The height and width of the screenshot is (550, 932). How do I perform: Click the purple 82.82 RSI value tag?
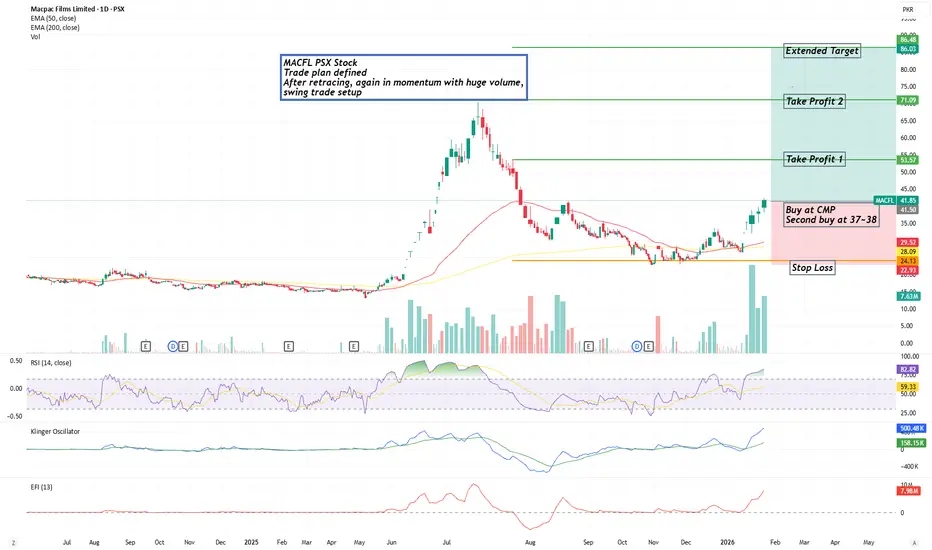click(908, 369)
